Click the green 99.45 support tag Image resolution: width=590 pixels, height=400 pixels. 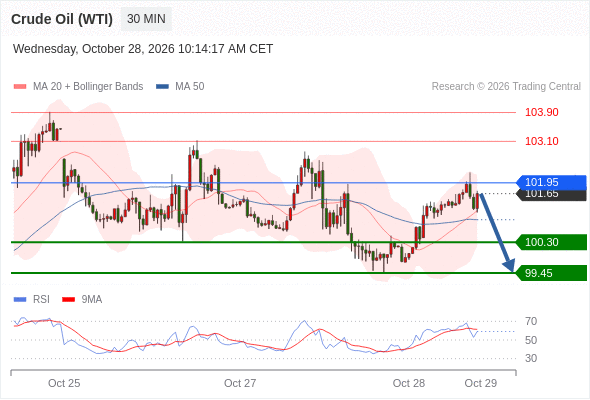point(551,273)
